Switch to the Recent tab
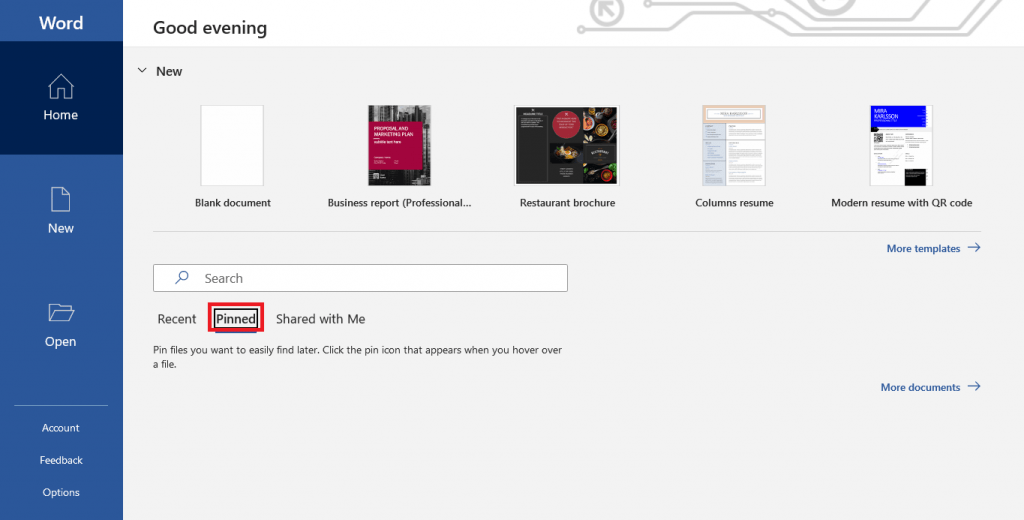 tap(177, 319)
